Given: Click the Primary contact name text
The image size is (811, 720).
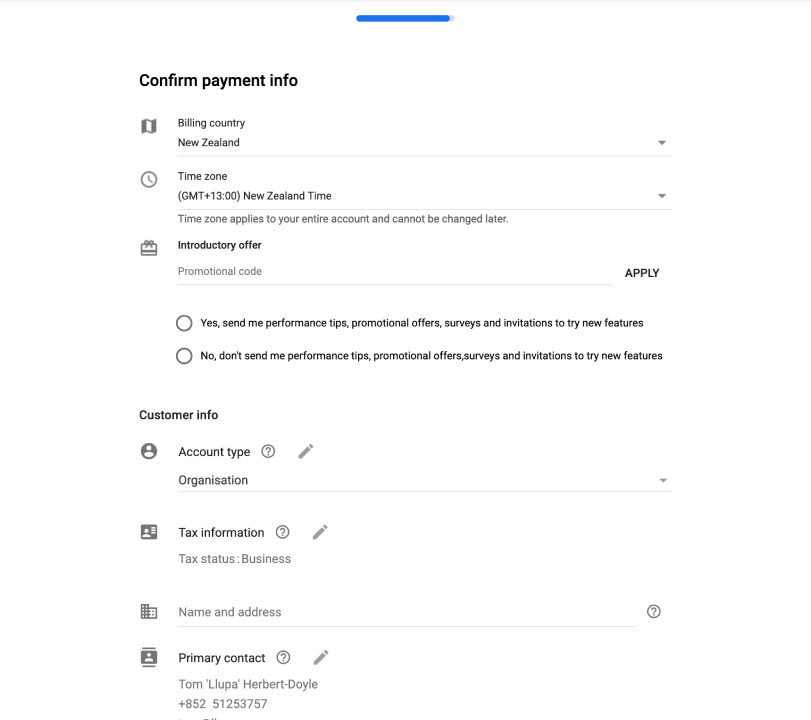Looking at the screenshot, I should click(248, 684).
